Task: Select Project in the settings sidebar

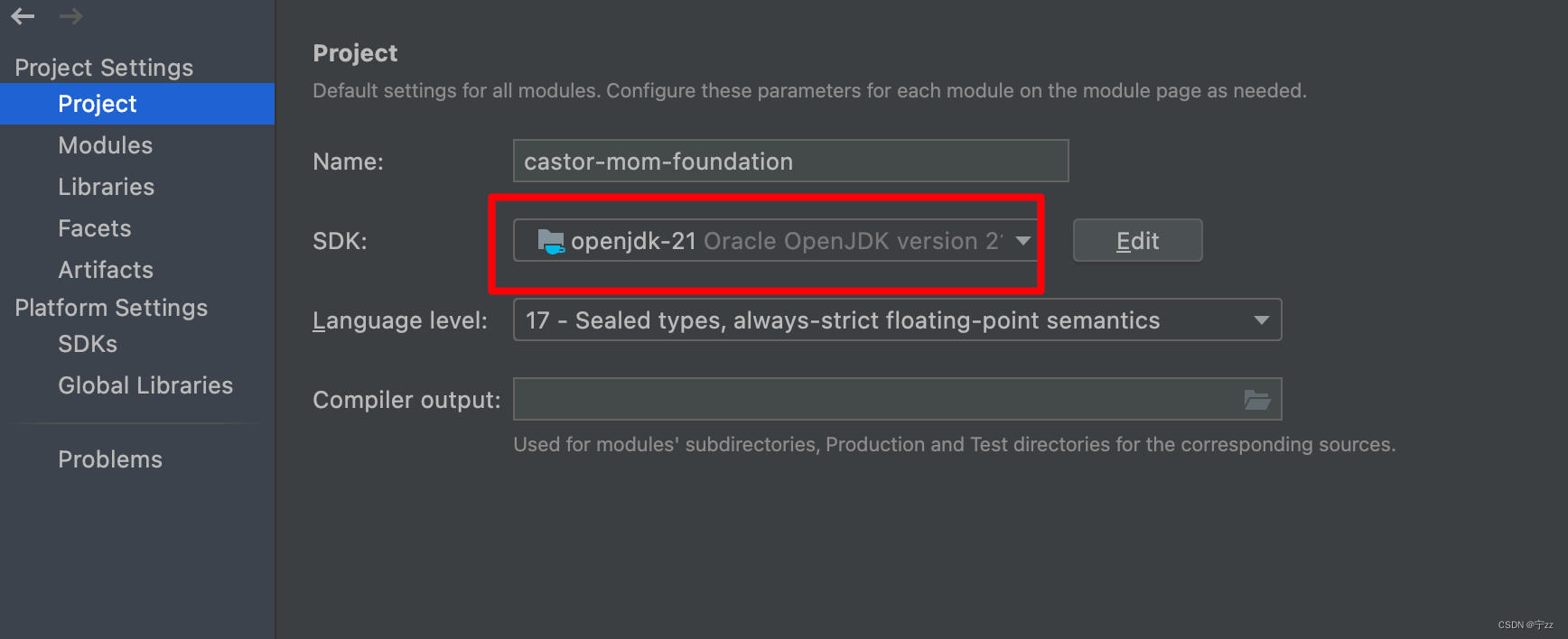Action: click(x=98, y=104)
